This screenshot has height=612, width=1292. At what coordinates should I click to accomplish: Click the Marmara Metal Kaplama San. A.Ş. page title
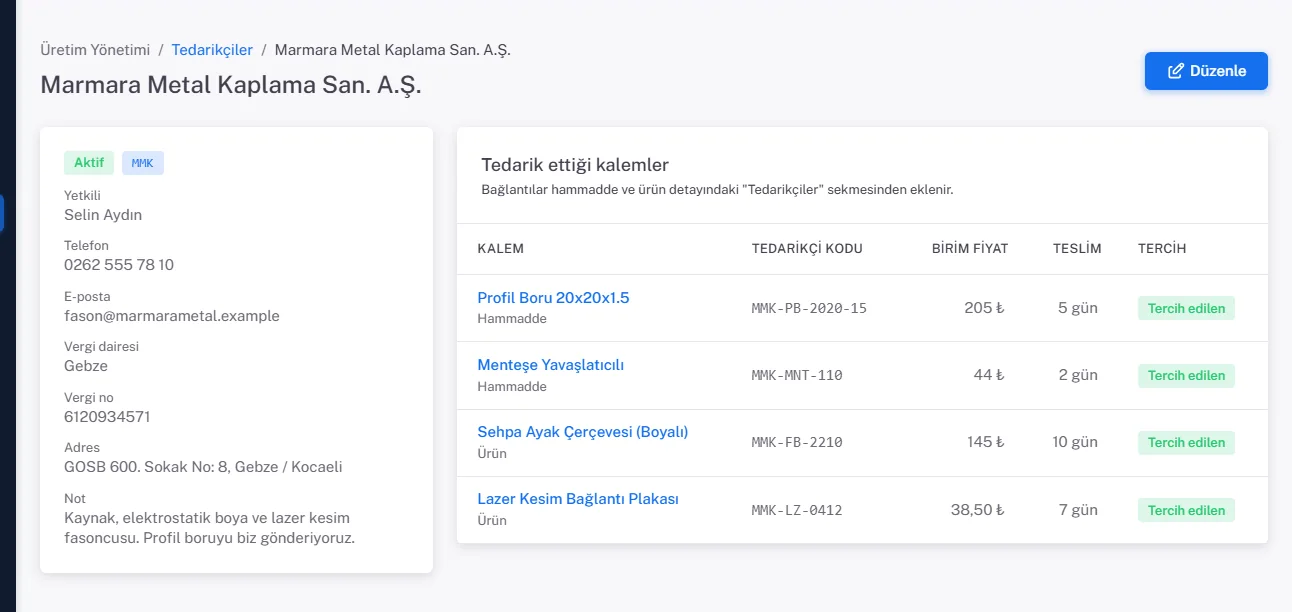[x=231, y=85]
